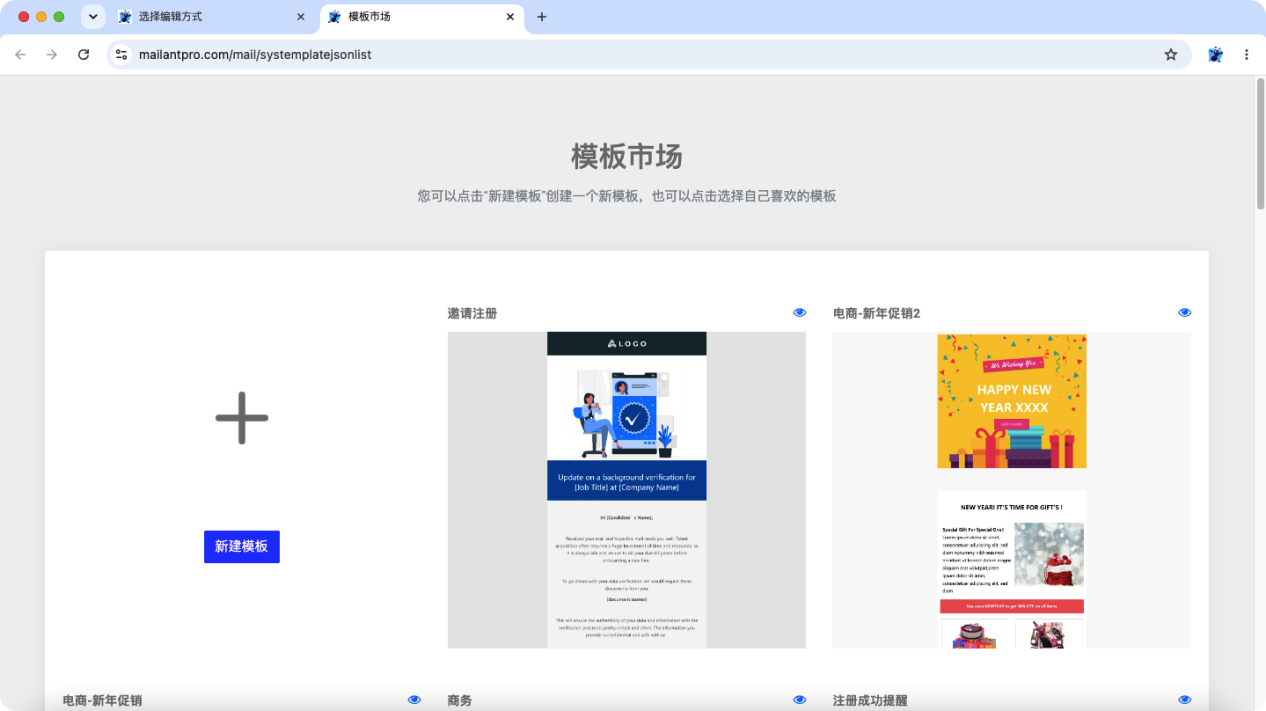1266x711 pixels.
Task: Click the 电商-新年促销 template title
Action: pyautogui.click(x=102, y=700)
